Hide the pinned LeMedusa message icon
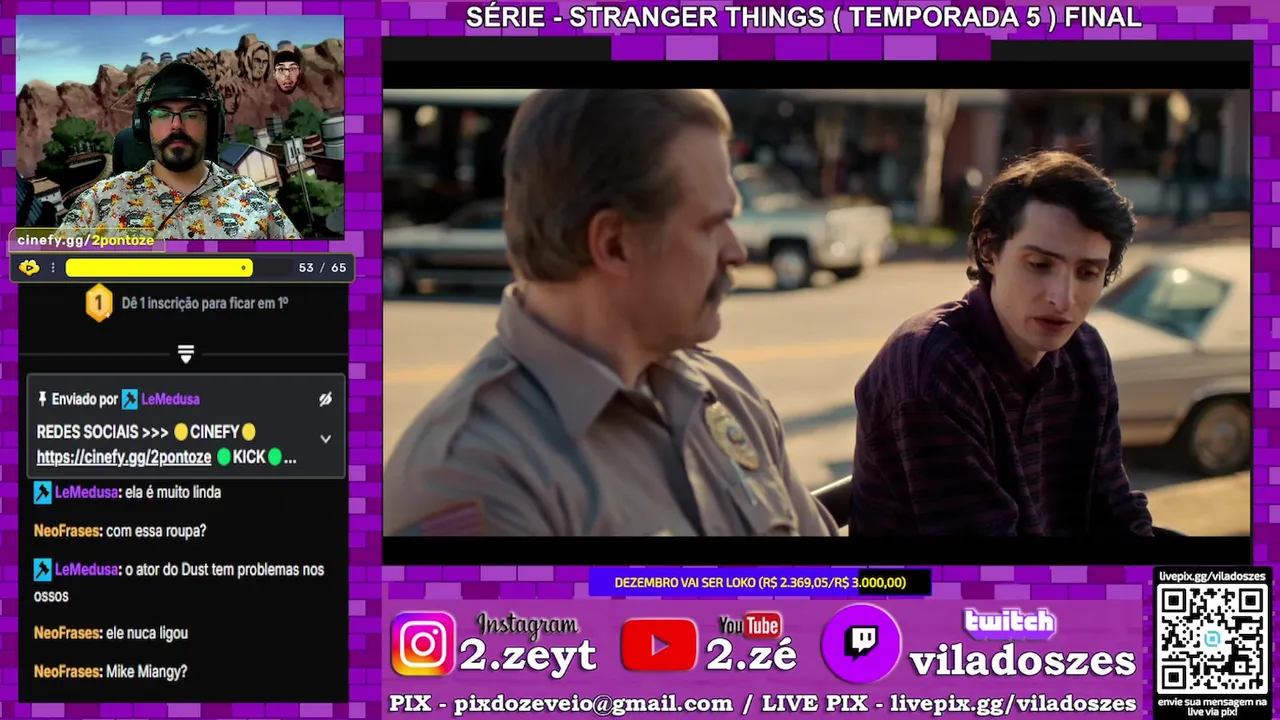 [325, 399]
